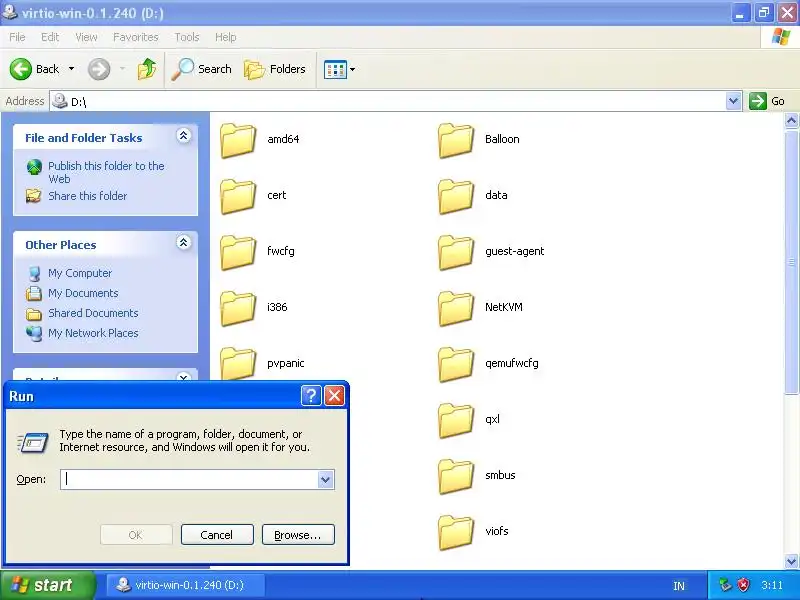Select the cert folder icon

pos(238,196)
